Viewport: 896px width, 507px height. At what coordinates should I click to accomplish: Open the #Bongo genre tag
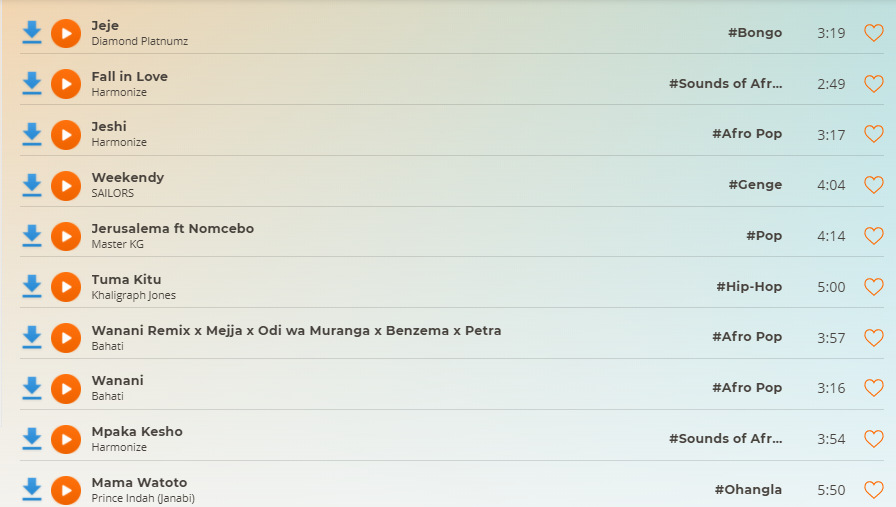(x=755, y=33)
